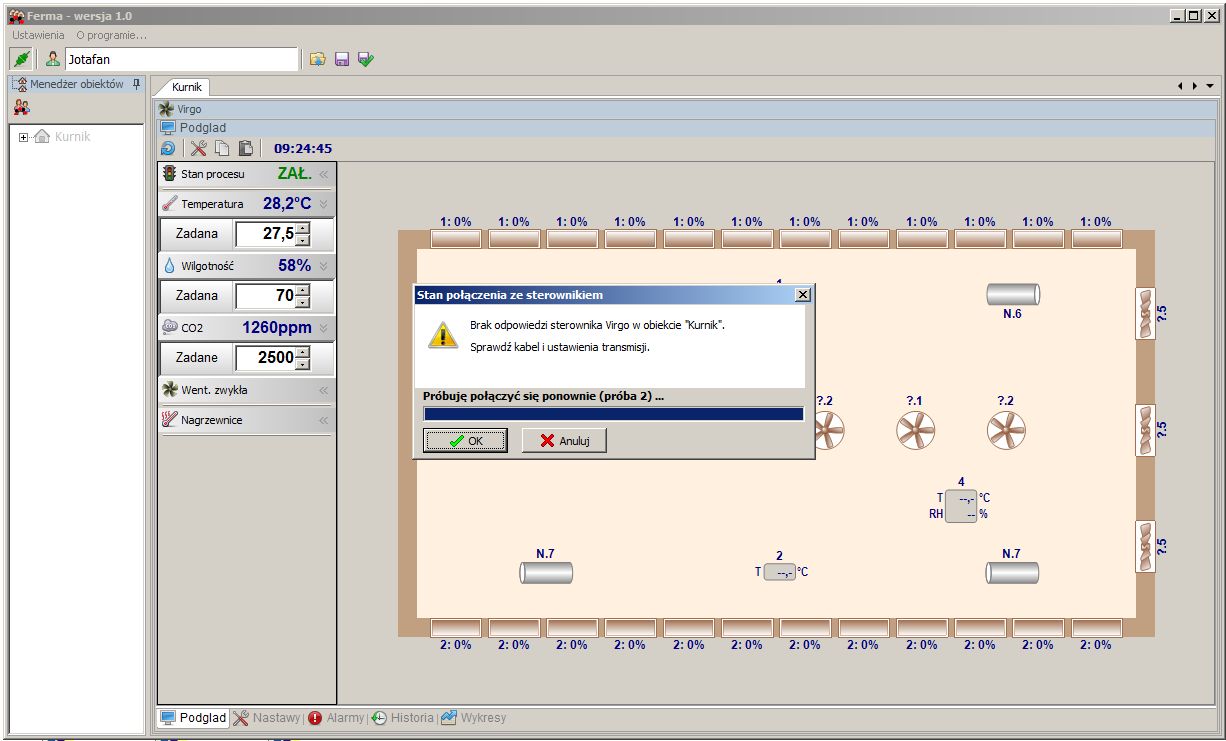Click the 09:24:45 clock display
Image resolution: width=1226 pixels, height=741 pixels.
[303, 149]
